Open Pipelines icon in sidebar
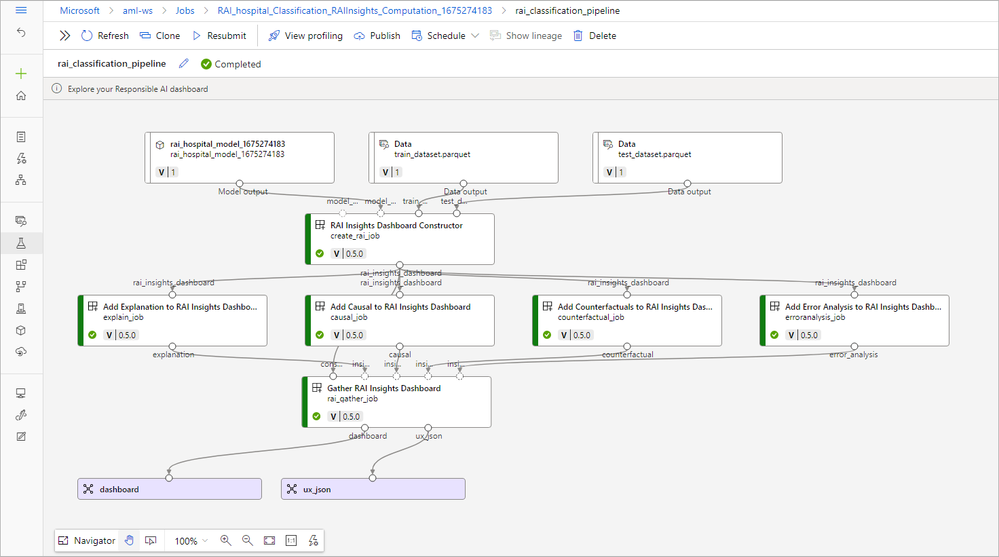The width and height of the screenshot is (999, 557). (x=21, y=287)
